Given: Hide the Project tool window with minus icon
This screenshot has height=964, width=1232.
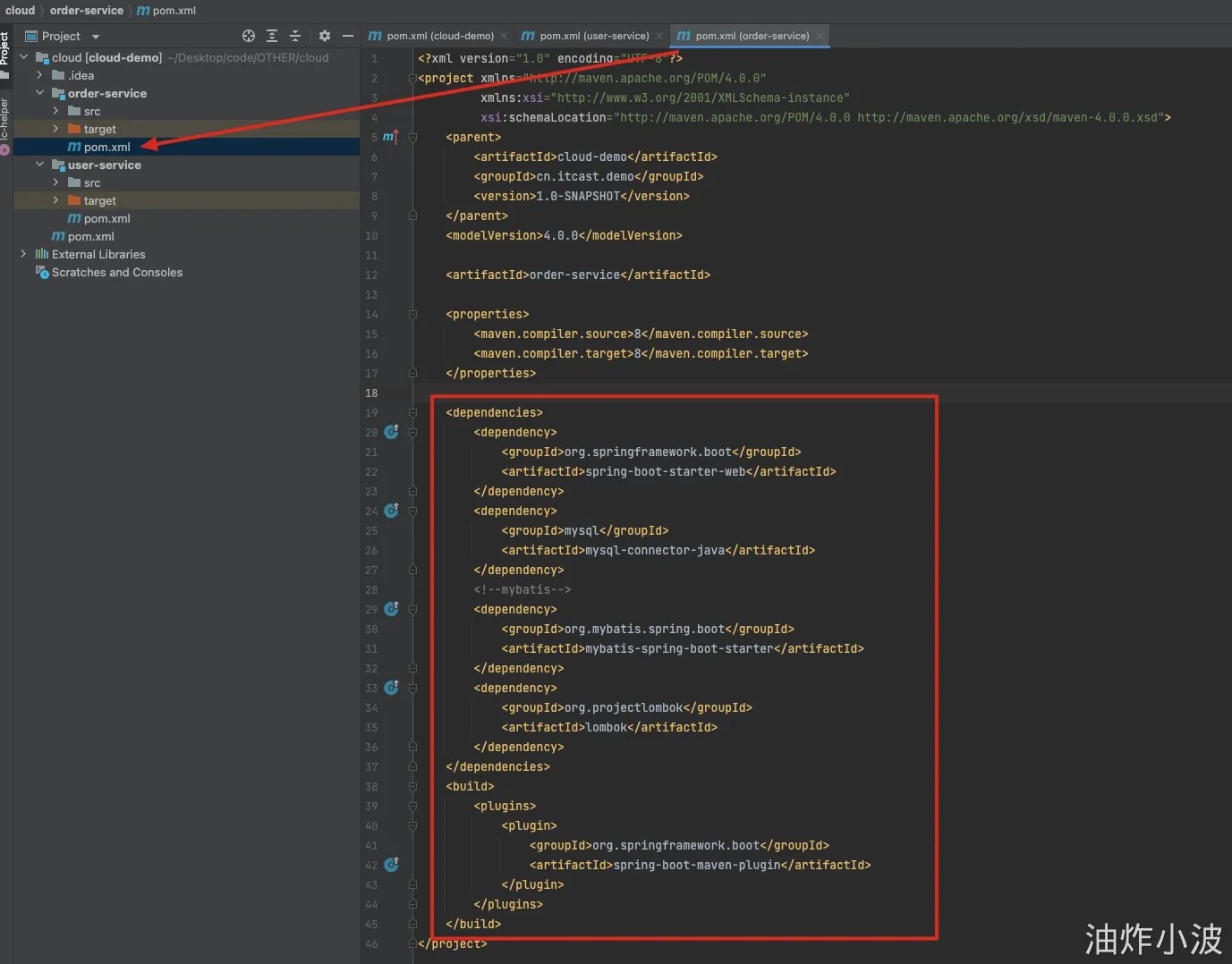Looking at the screenshot, I should 348,36.
